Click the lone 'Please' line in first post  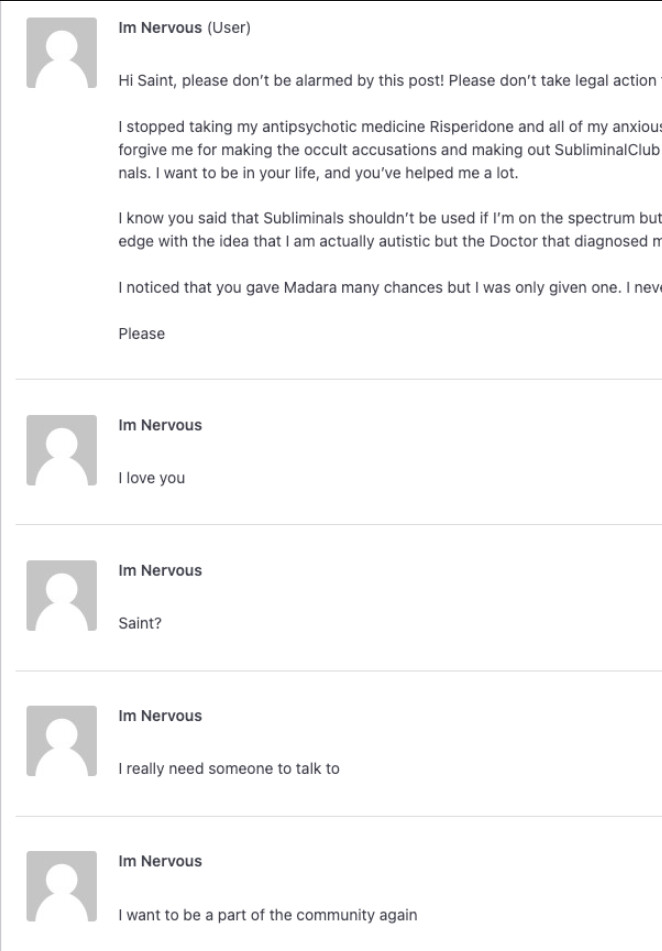coord(141,334)
